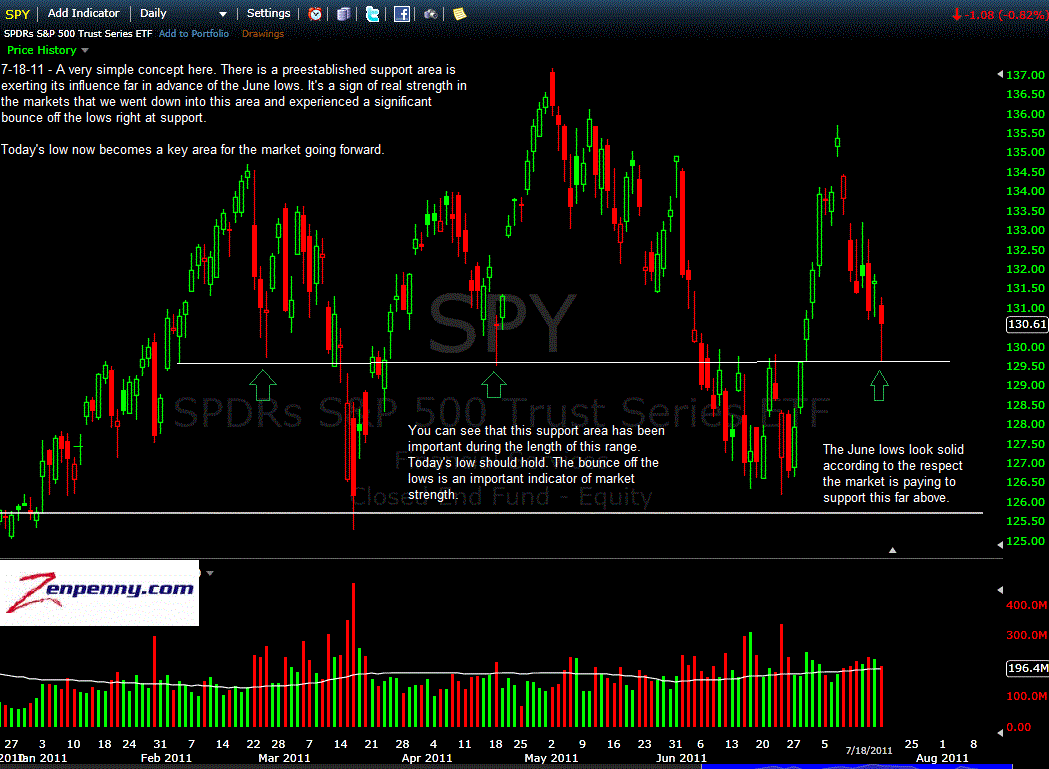Image resolution: width=1049 pixels, height=769 pixels.
Task: Click the Feb 2011 label on date axis
Action: click(x=166, y=758)
